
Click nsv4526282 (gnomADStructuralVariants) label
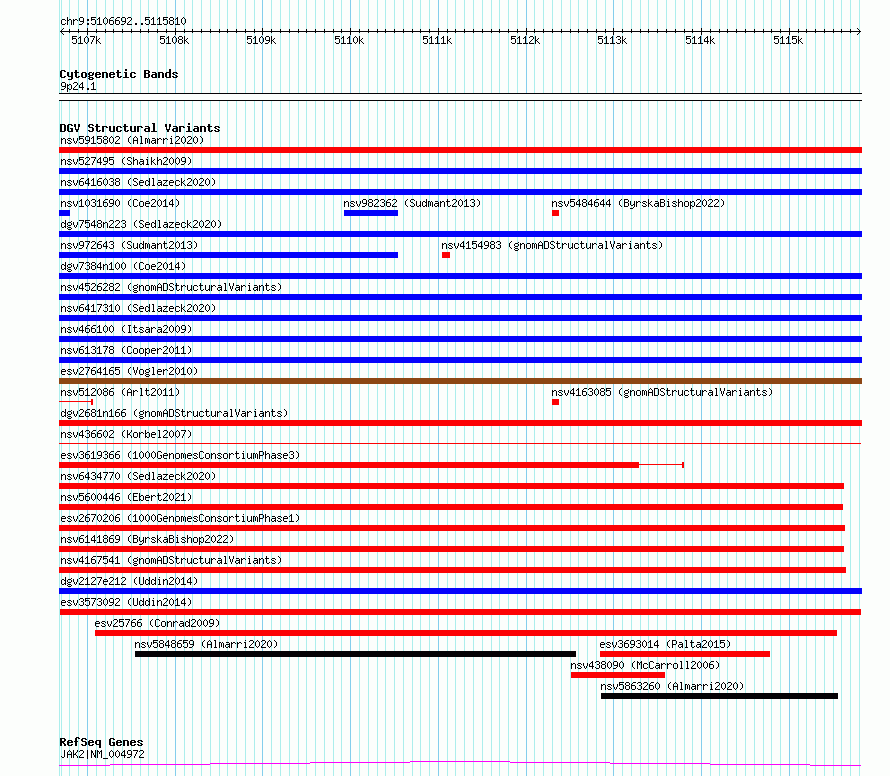(x=171, y=287)
